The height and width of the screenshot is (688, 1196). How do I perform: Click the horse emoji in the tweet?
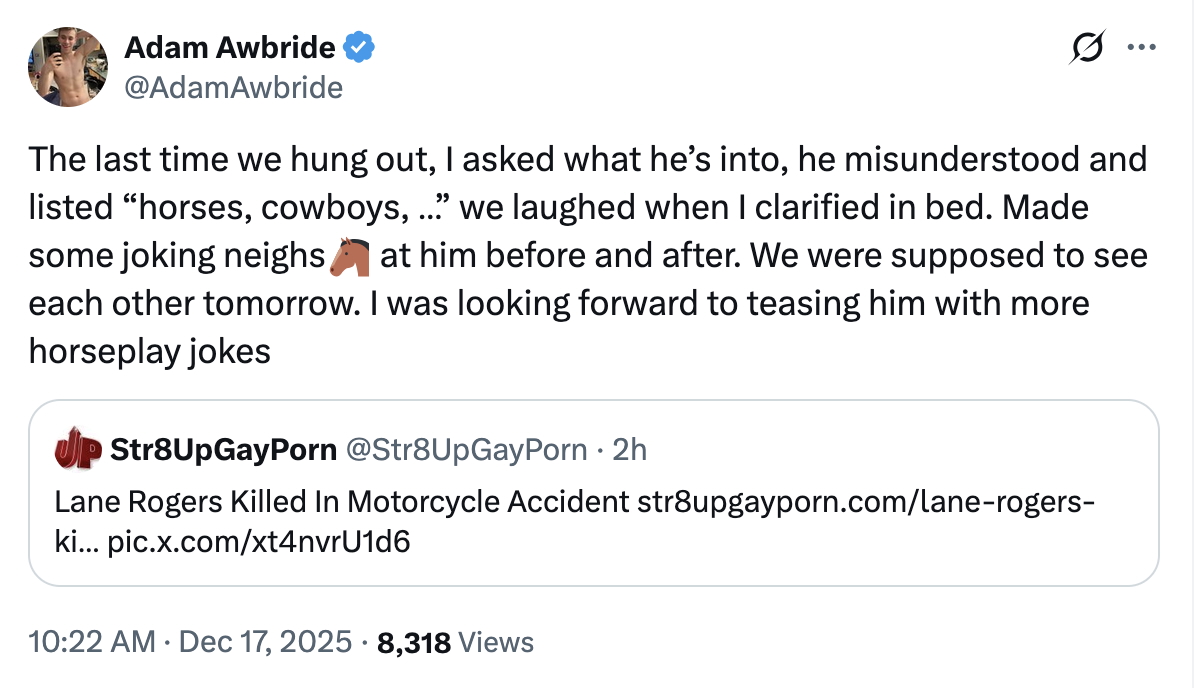coord(349,256)
